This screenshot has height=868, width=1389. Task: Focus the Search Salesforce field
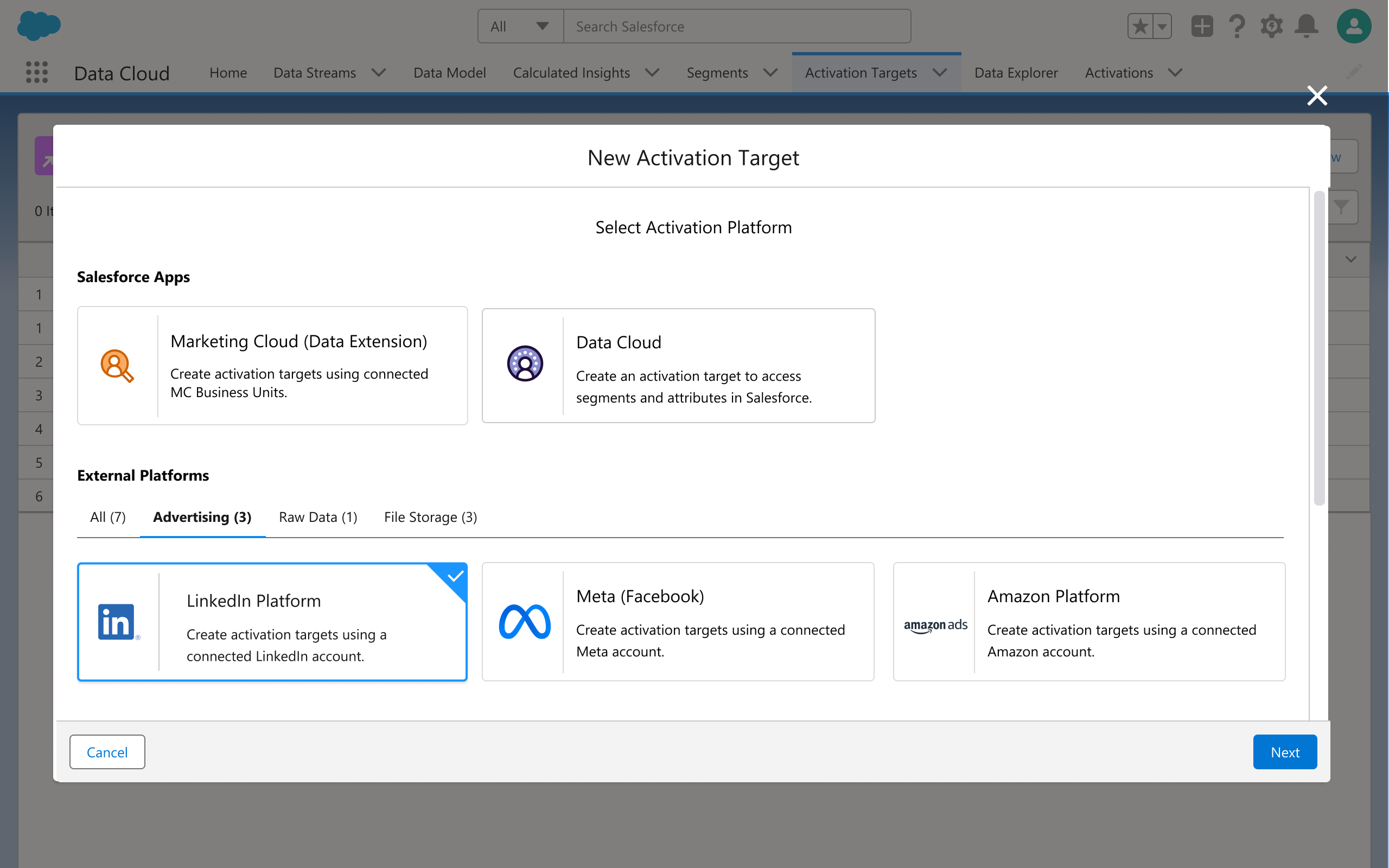point(737,27)
